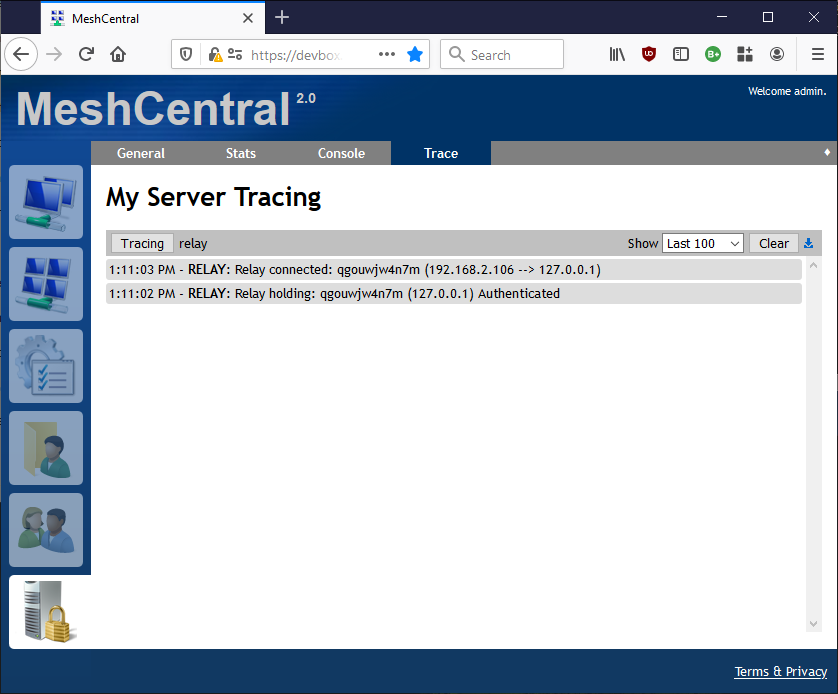Switch to the Console tab
Viewport: 838px width, 694px height.
(341, 153)
